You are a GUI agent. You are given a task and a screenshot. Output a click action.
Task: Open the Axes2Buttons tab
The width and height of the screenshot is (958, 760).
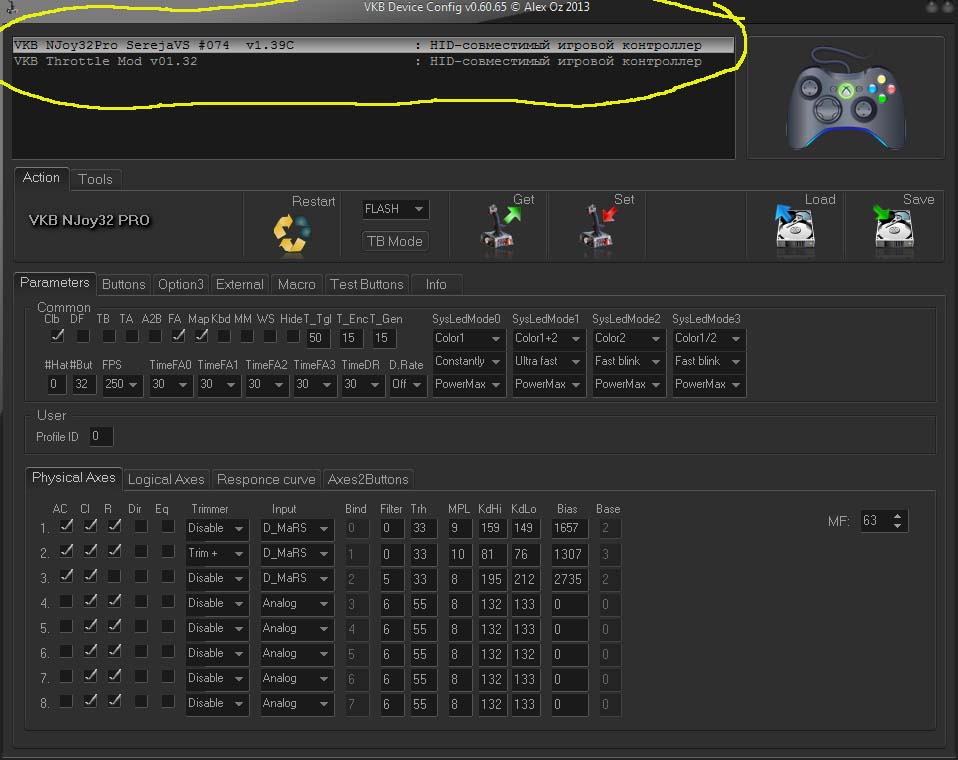(368, 480)
